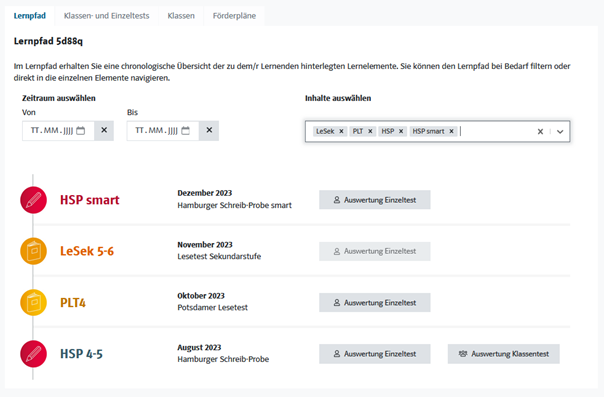Screen dimensions: 604x397
Task: Click the orange LeSek 5-6 book icon
Action: tap(34, 251)
